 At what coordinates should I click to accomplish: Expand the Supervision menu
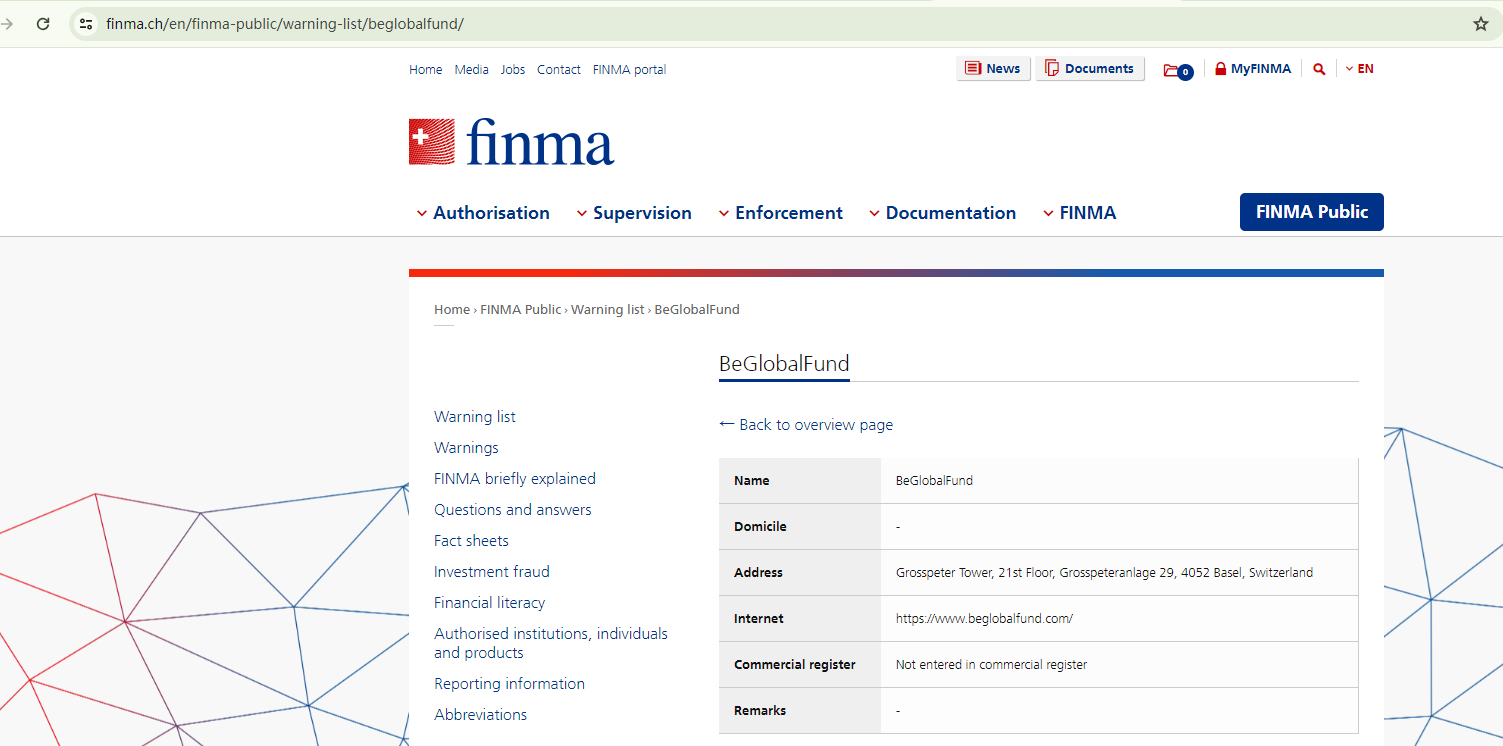(x=634, y=213)
